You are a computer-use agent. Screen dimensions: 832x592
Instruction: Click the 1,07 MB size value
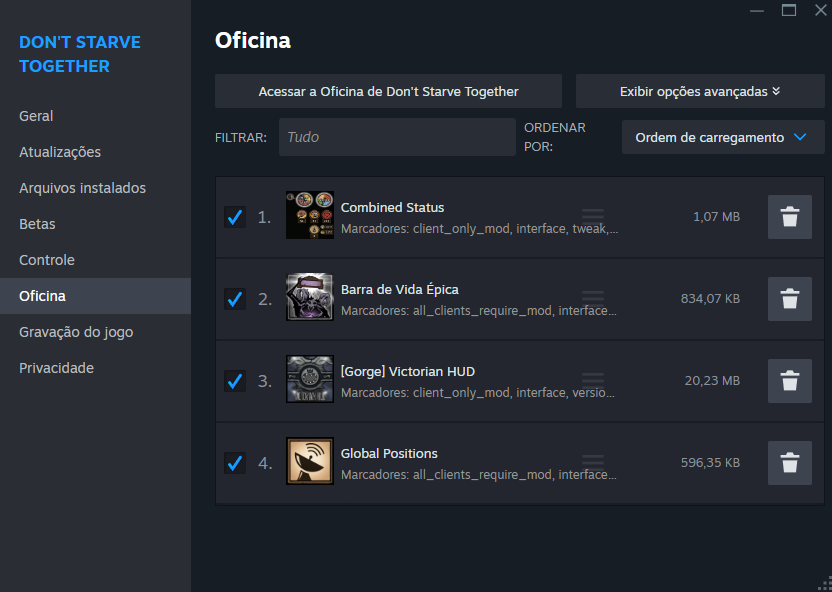pos(716,216)
